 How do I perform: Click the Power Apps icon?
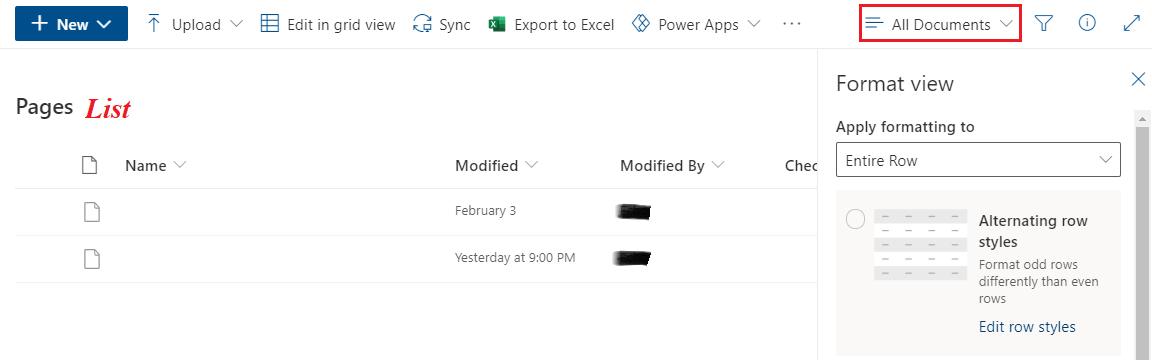(641, 24)
